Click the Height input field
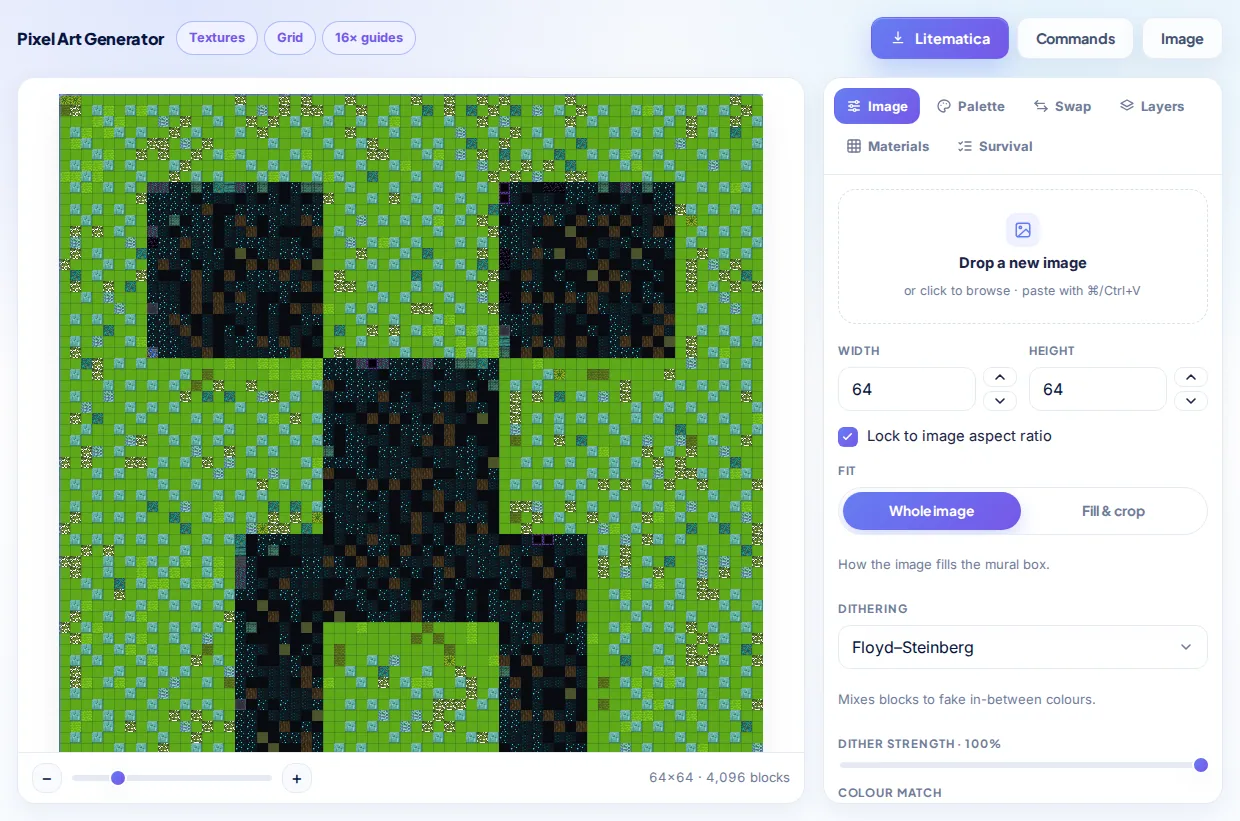The width and height of the screenshot is (1240, 821). tap(1097, 389)
